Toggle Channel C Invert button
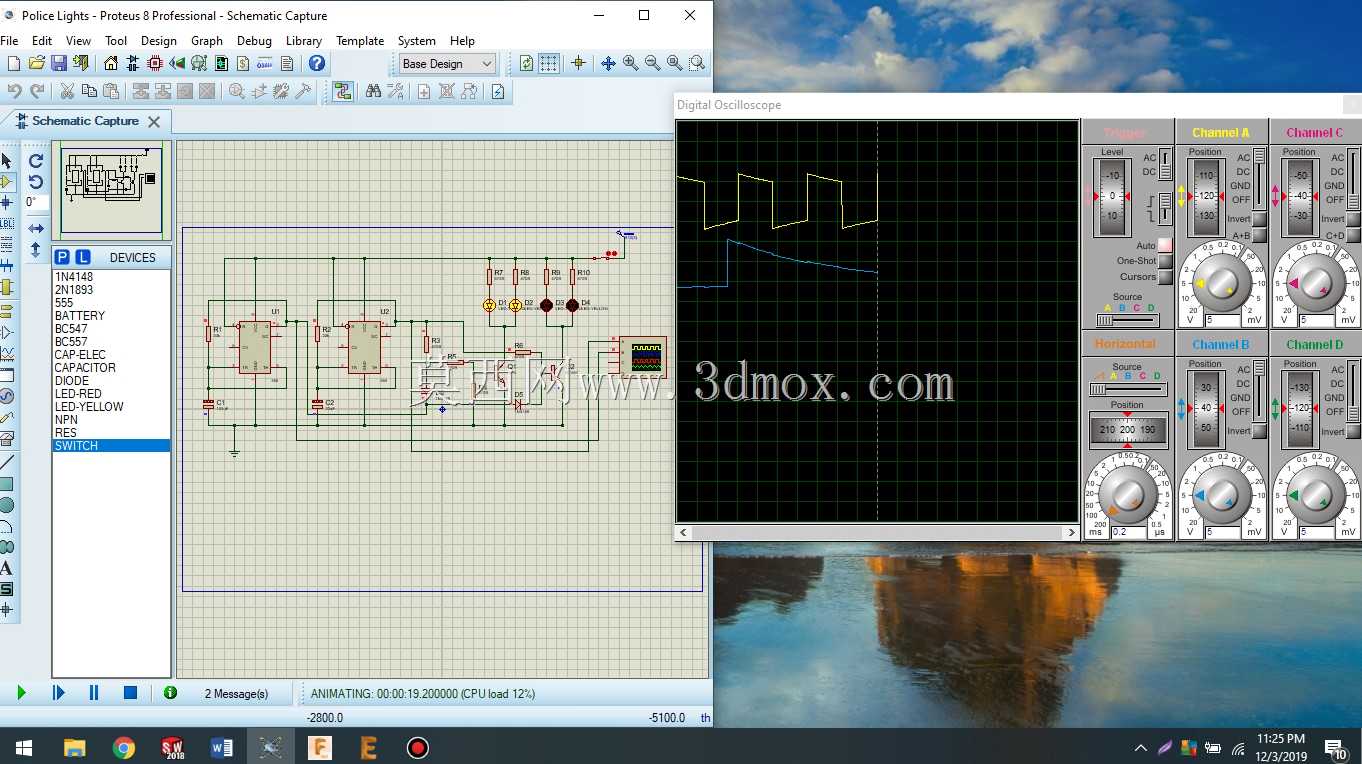Image resolution: width=1362 pixels, height=764 pixels. [1353, 219]
